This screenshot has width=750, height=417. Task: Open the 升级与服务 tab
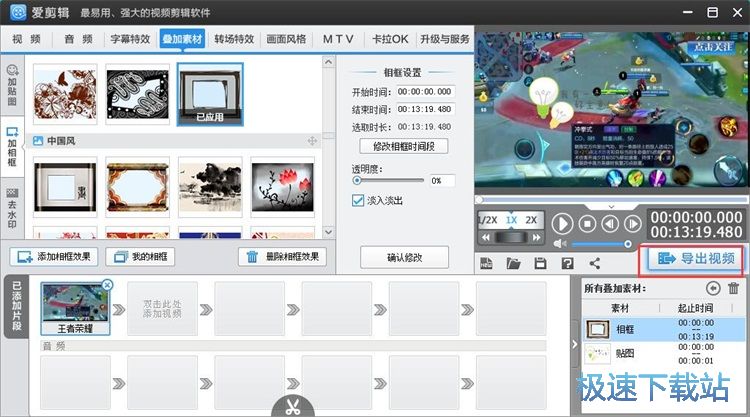tap(445, 39)
